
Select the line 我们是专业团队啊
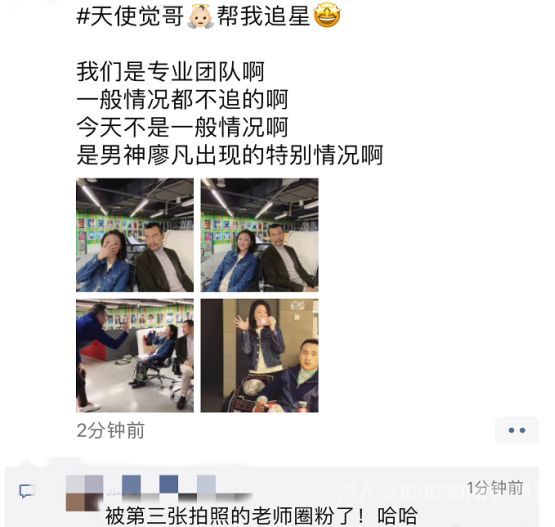pyautogui.click(x=171, y=71)
